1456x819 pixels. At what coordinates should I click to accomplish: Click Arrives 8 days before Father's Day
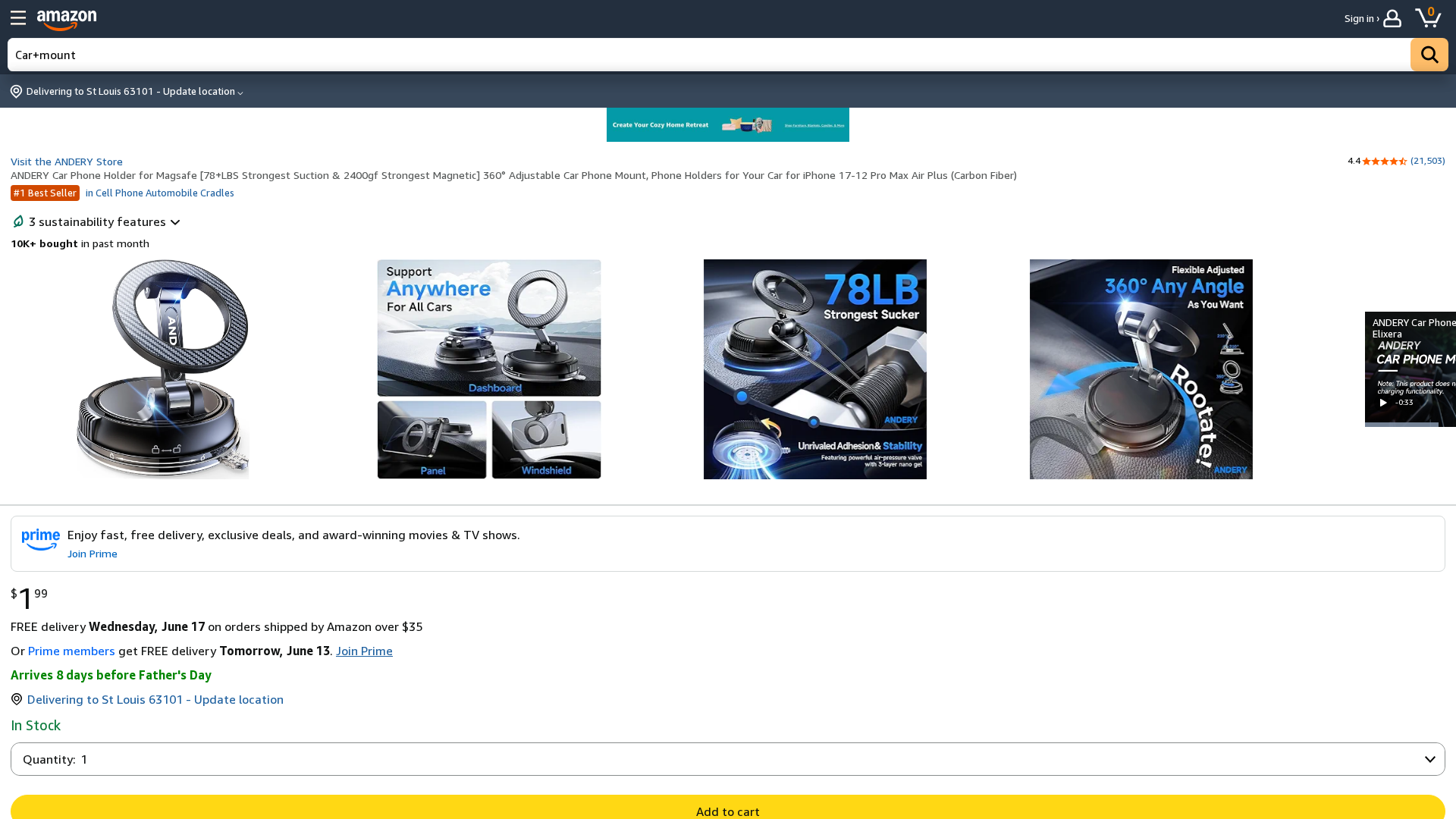tap(111, 675)
